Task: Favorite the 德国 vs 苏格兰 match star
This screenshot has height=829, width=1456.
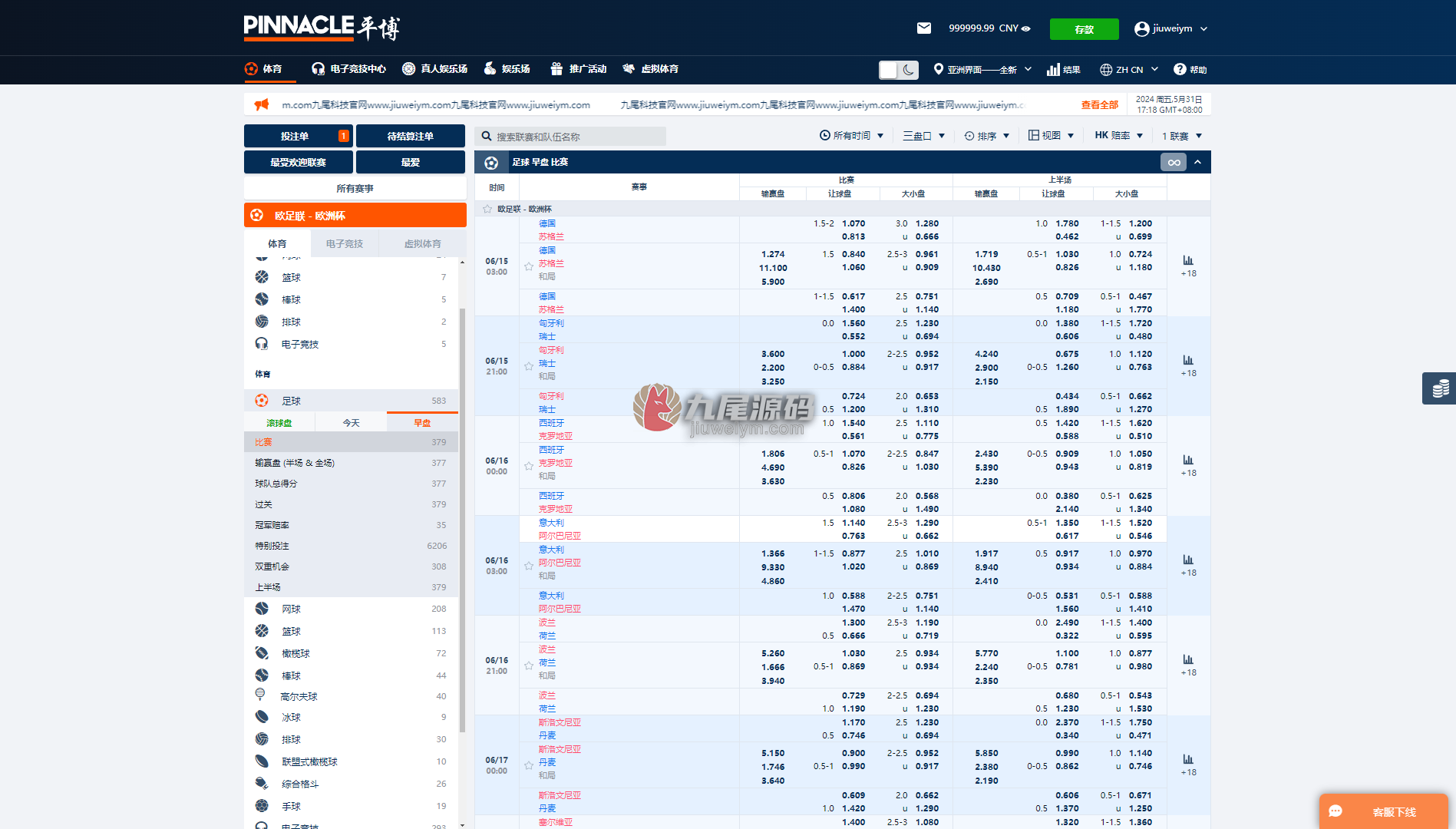Action: [x=529, y=266]
